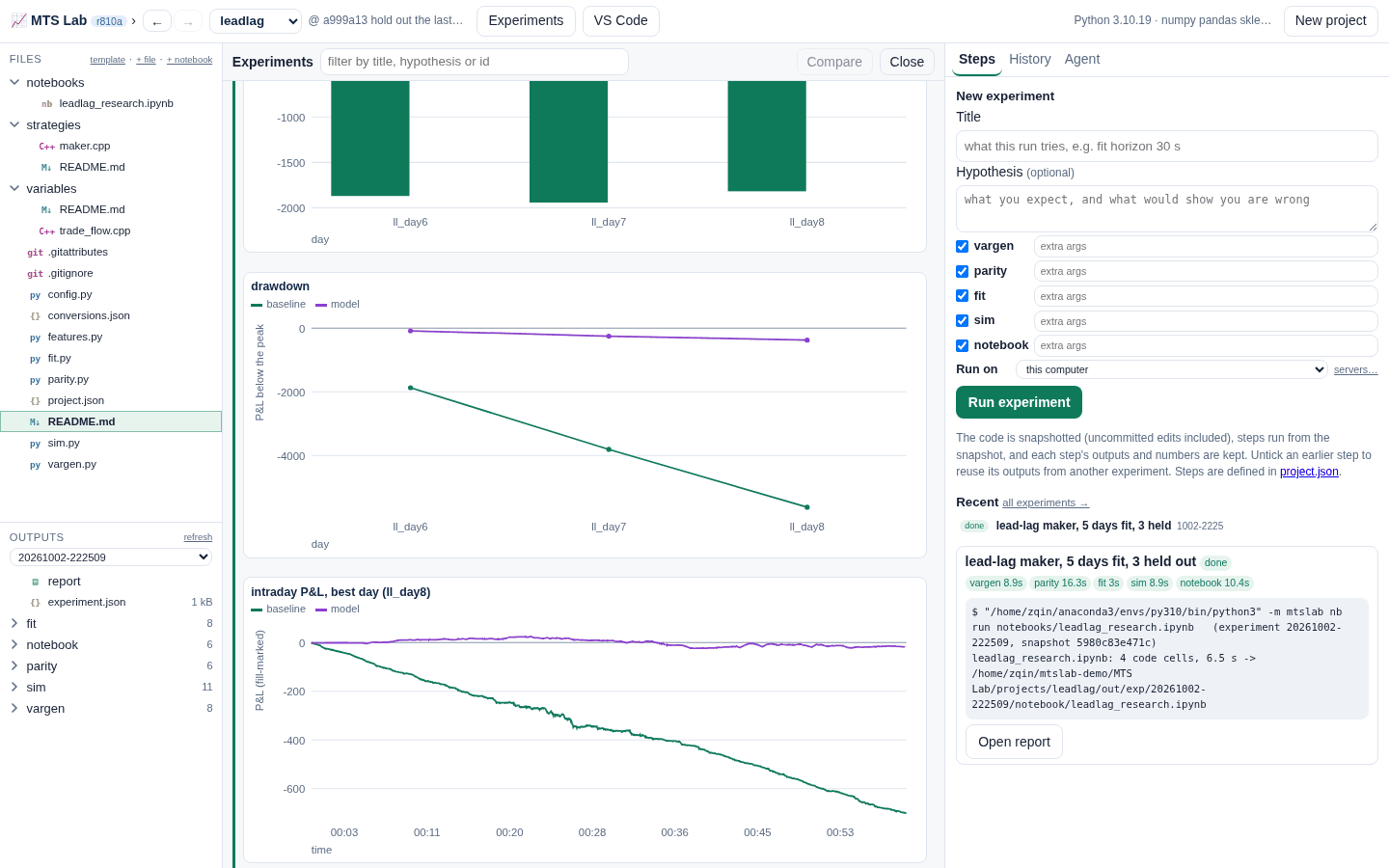Uncheck the fit step checkbox
The width and height of the screenshot is (1389, 868).
pos(962,296)
